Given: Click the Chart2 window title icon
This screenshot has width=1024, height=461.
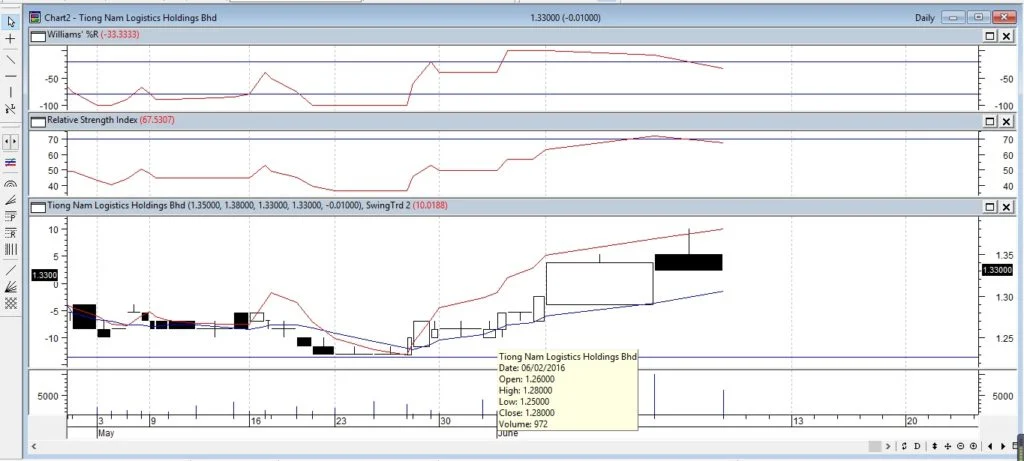Looking at the screenshot, I should (35, 18).
